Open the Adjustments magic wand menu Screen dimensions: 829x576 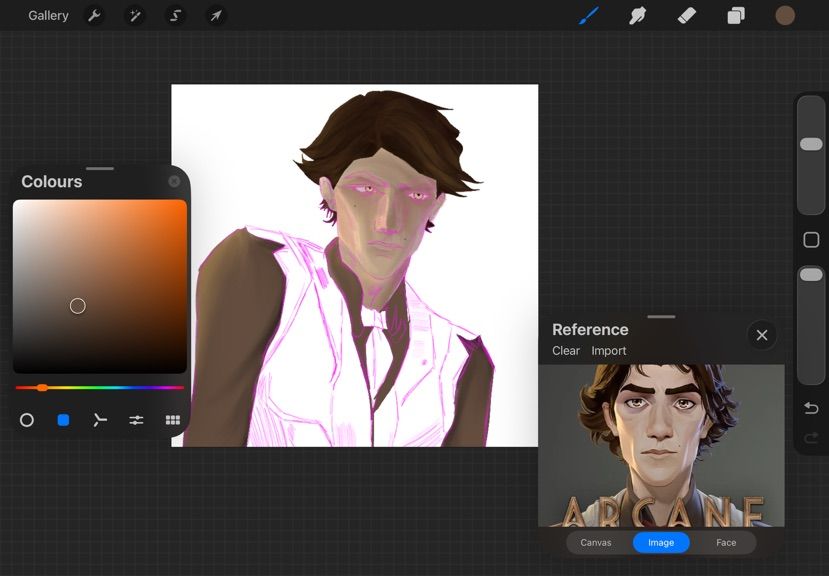pos(135,15)
